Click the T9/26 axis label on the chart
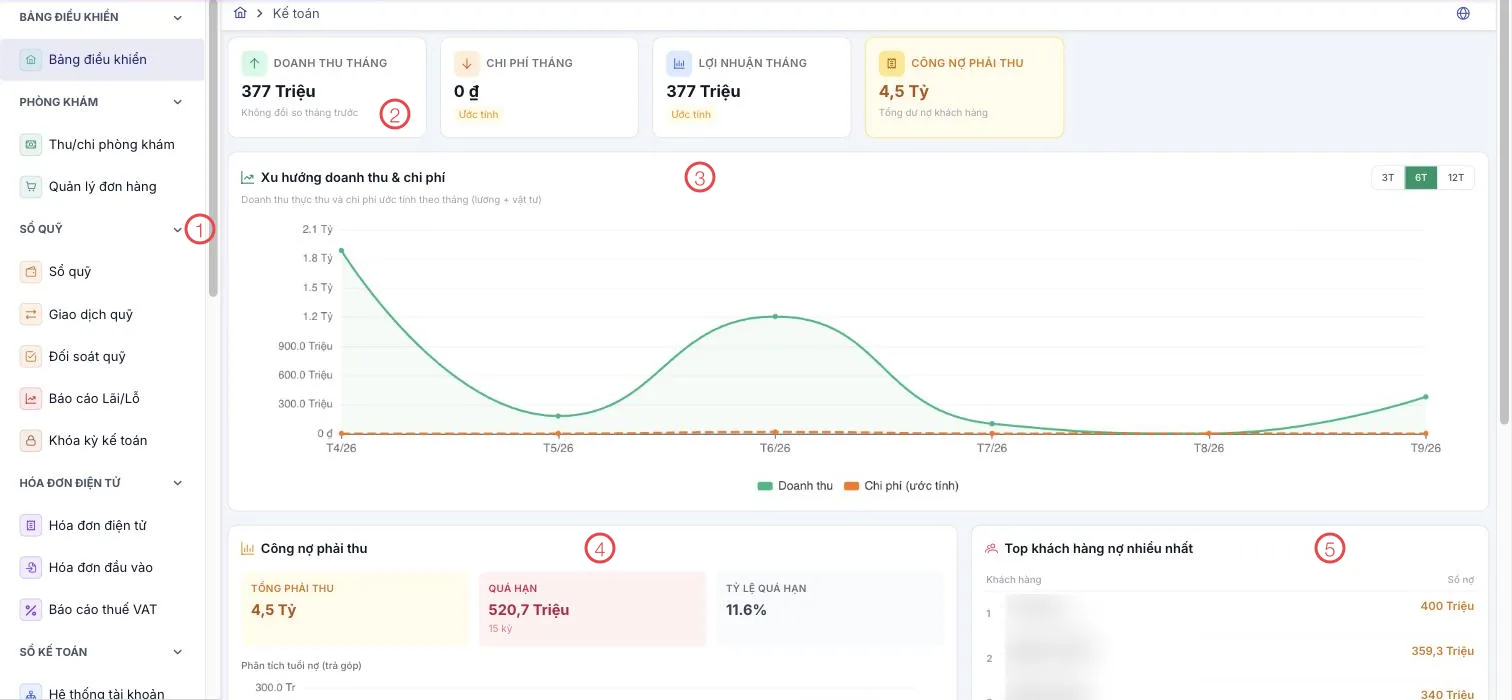The height and width of the screenshot is (700, 1512). click(x=1425, y=448)
